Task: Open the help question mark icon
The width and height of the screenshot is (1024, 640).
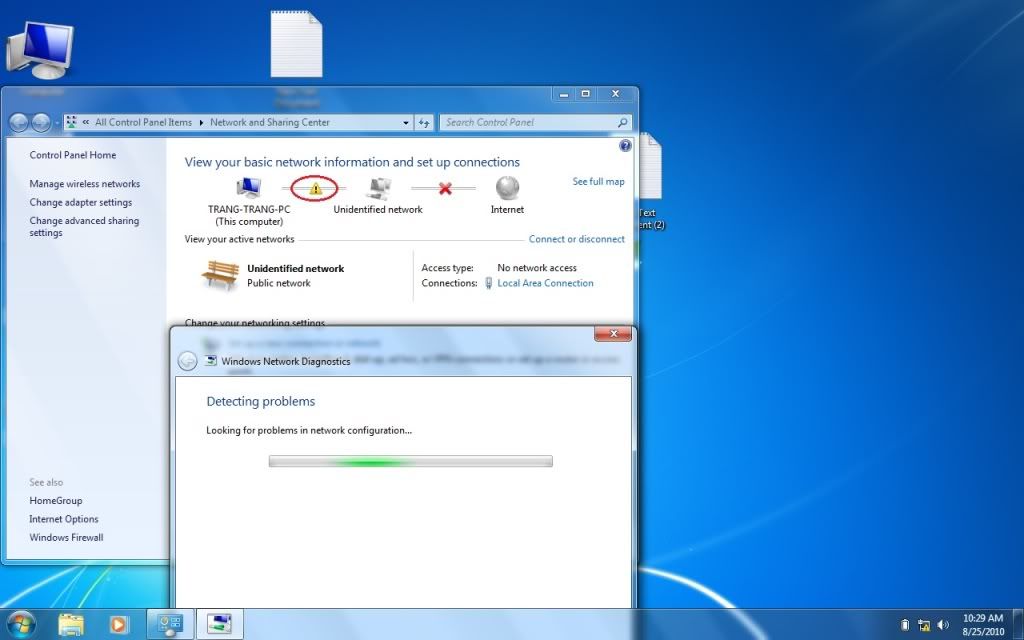Action: click(625, 146)
